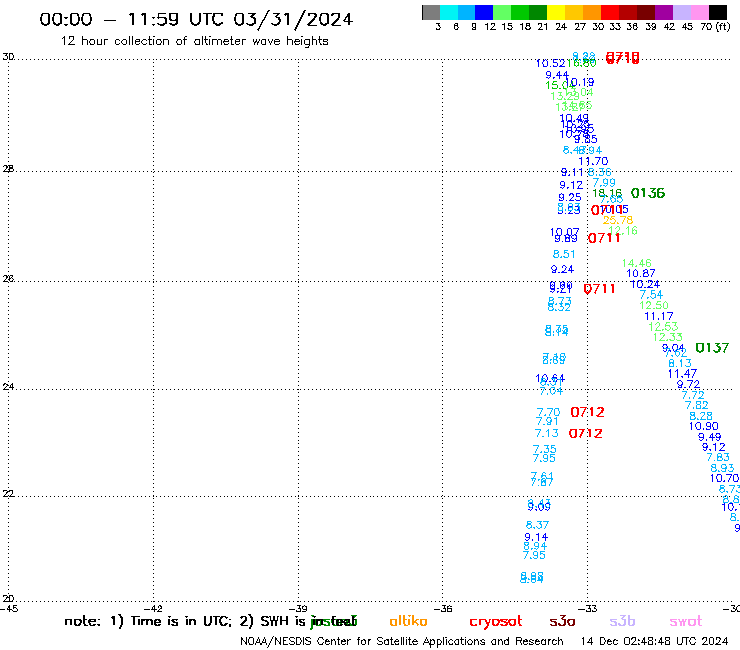
Task: Click the legend label '70 (ft)'
Action: 715,27
